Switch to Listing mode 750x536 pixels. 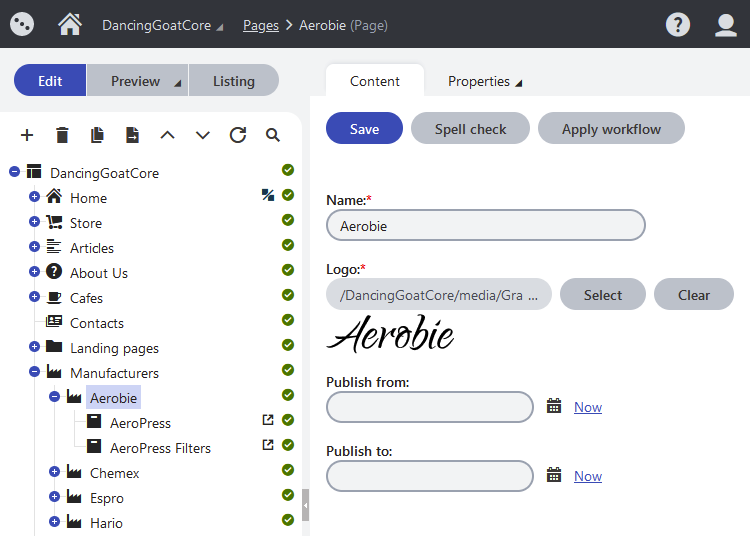[234, 80]
